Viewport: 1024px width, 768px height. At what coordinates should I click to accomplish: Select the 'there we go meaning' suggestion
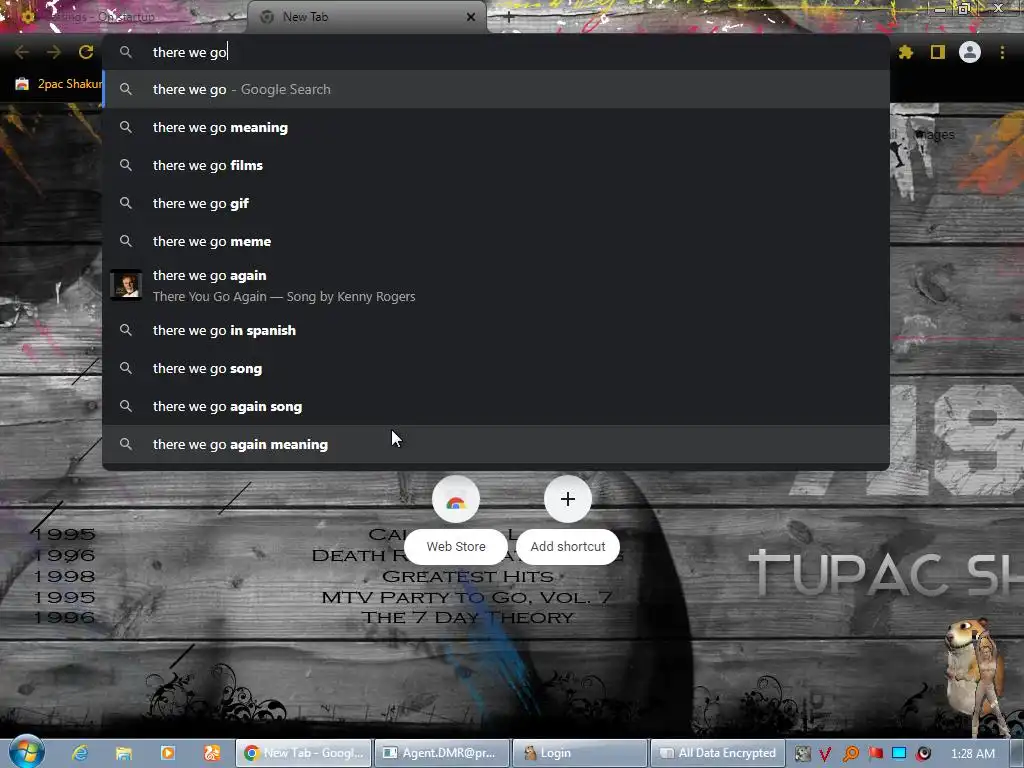[x=496, y=127]
